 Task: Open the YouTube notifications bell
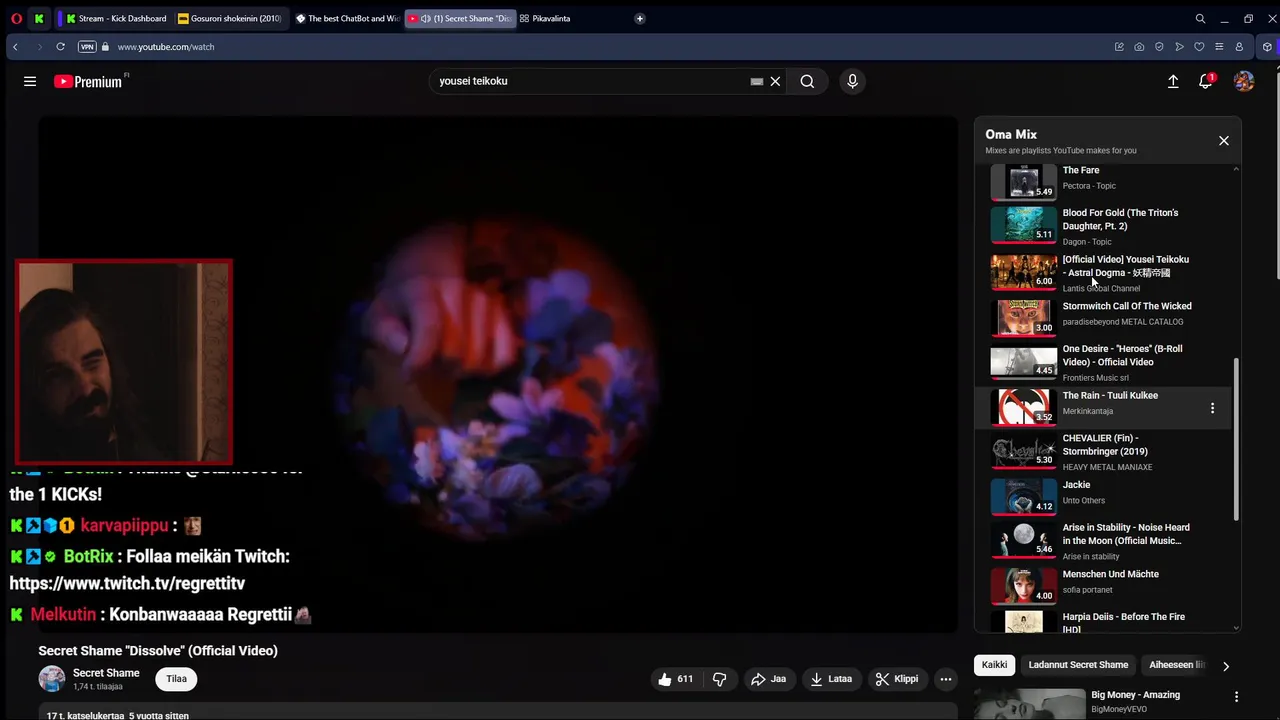[x=1206, y=81]
